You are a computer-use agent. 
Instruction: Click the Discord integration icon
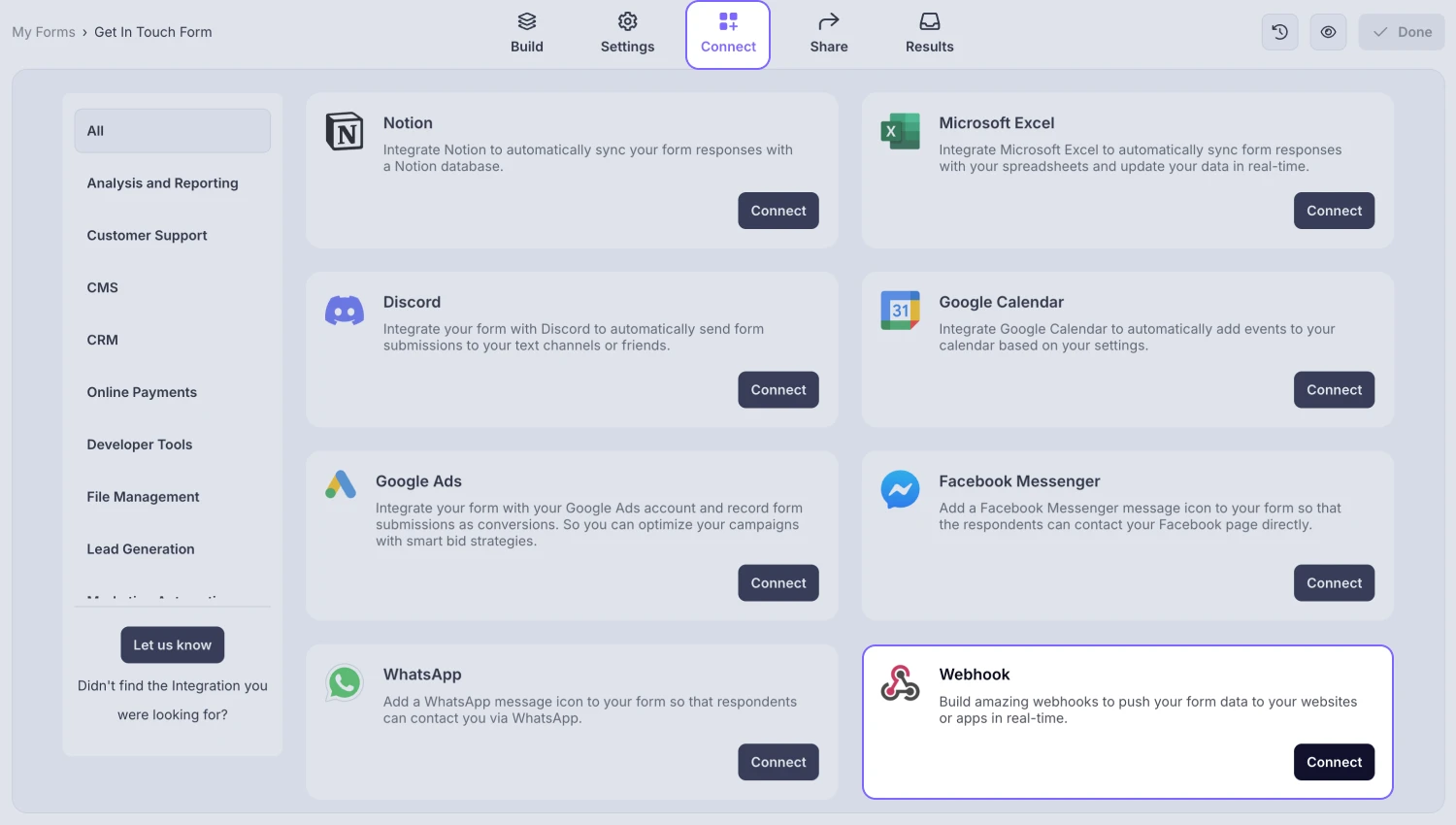point(345,311)
